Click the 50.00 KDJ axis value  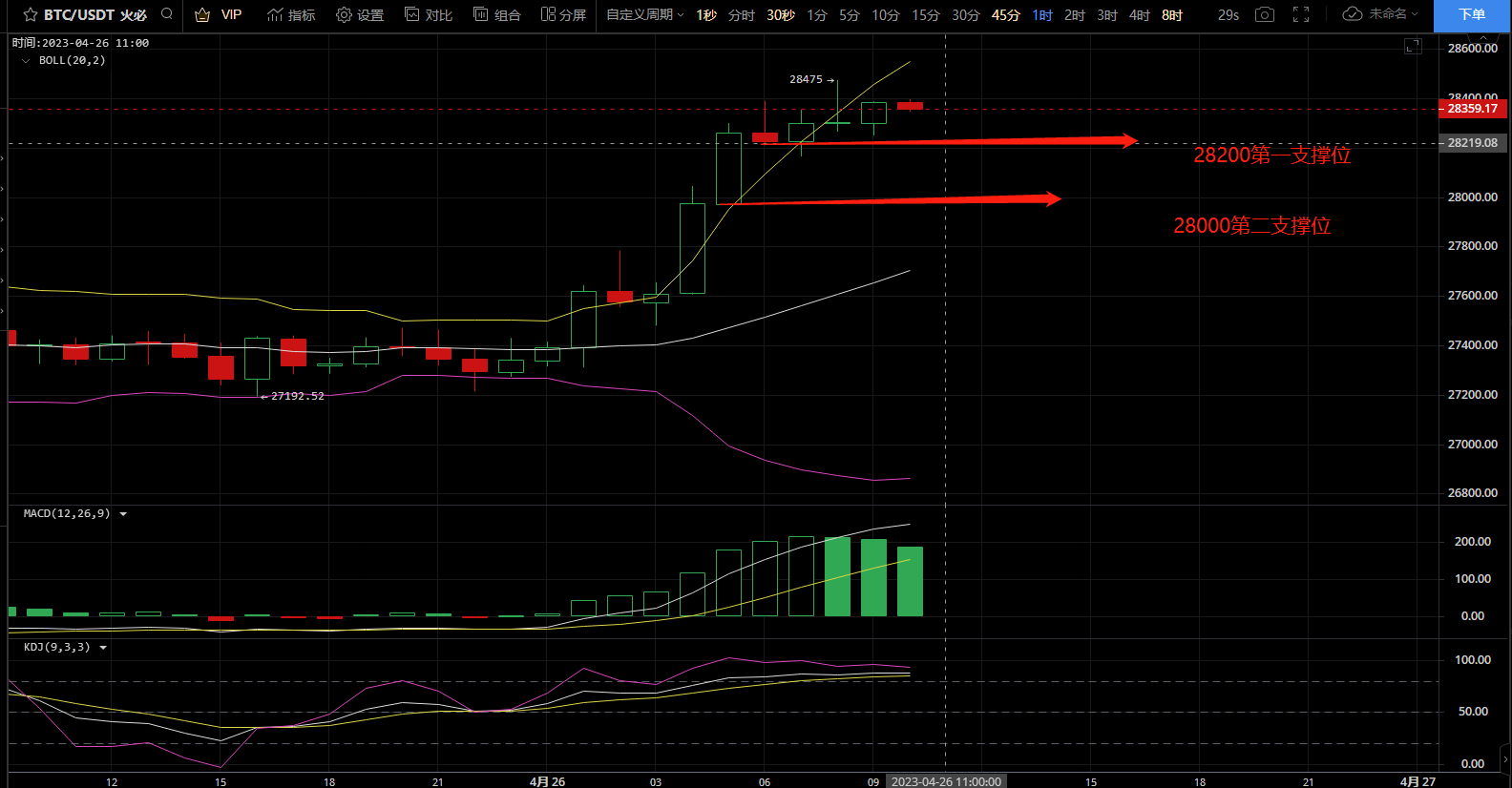[x=1473, y=712]
